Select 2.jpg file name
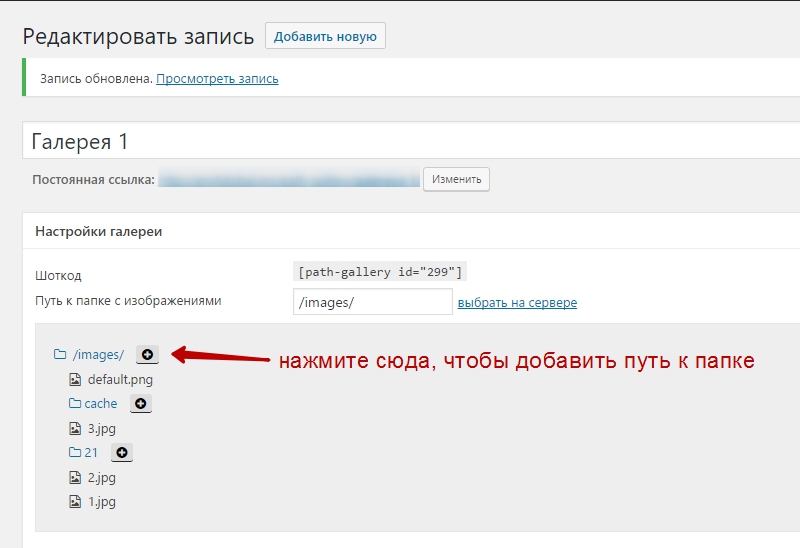This screenshot has height=548, width=800. click(102, 478)
